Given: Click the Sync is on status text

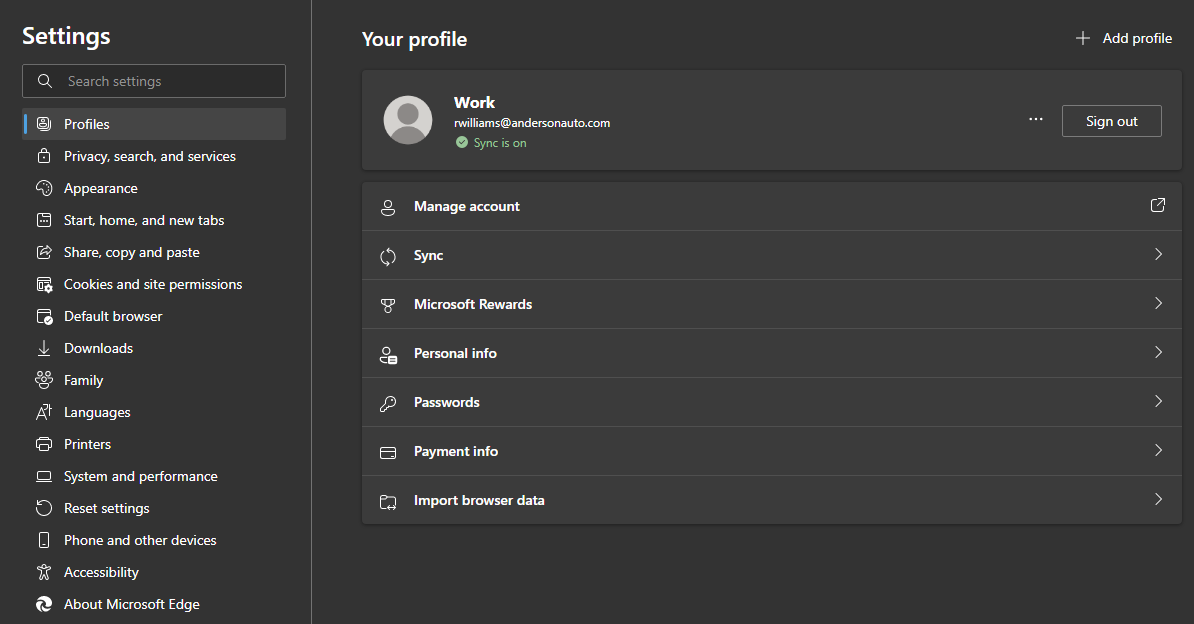Looking at the screenshot, I should click(500, 142).
